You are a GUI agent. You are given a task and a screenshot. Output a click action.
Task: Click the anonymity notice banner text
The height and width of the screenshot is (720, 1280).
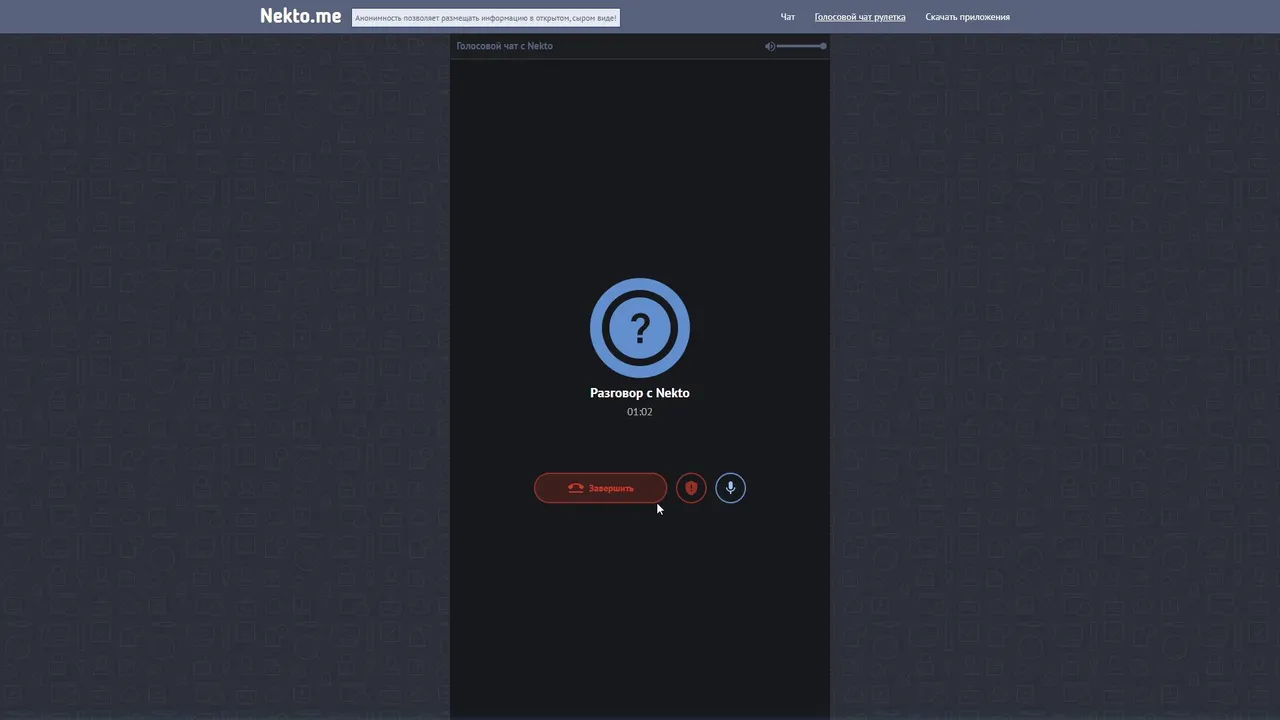pyautogui.click(x=486, y=18)
